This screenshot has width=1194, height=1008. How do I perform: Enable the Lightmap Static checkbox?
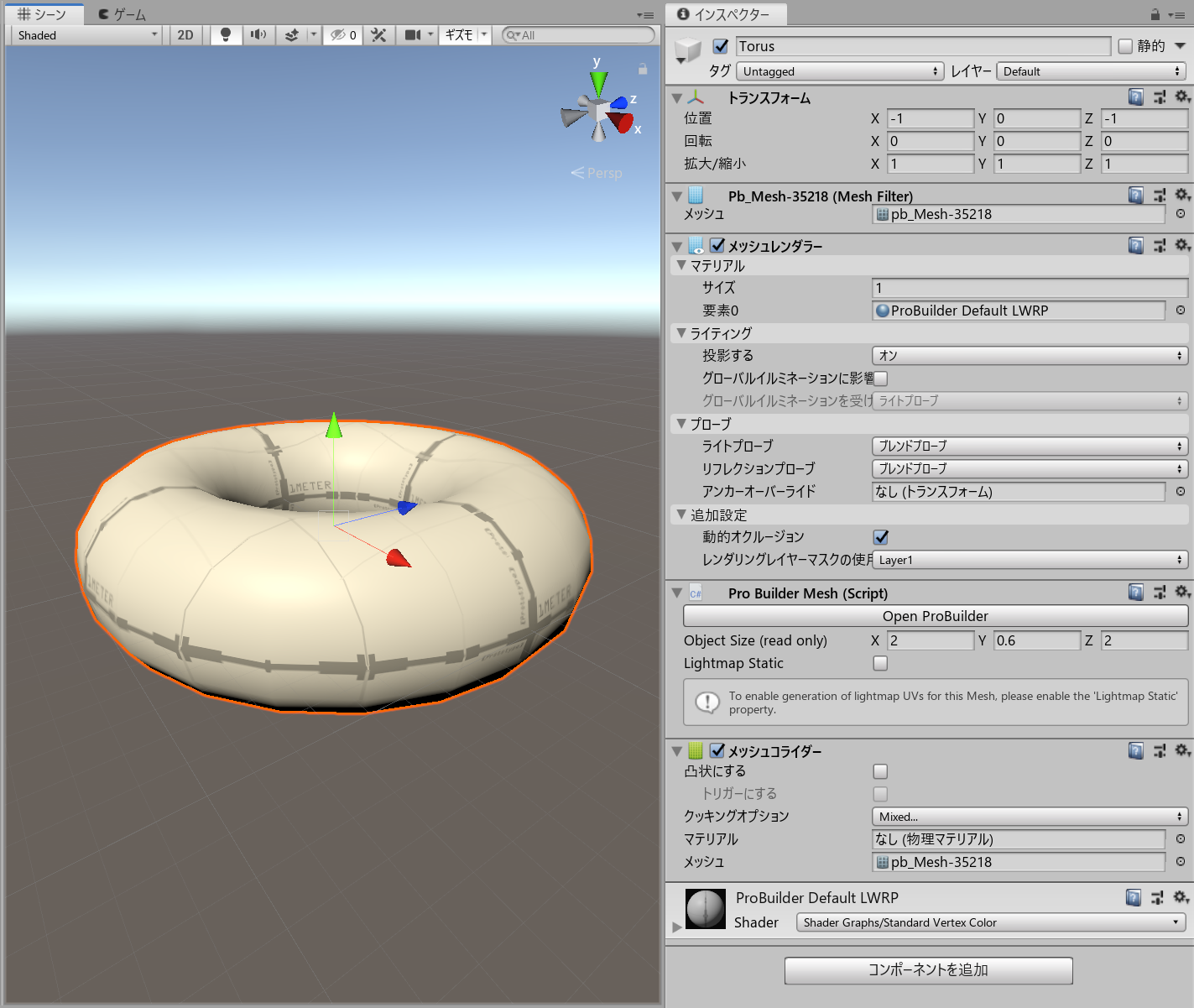tap(880, 663)
